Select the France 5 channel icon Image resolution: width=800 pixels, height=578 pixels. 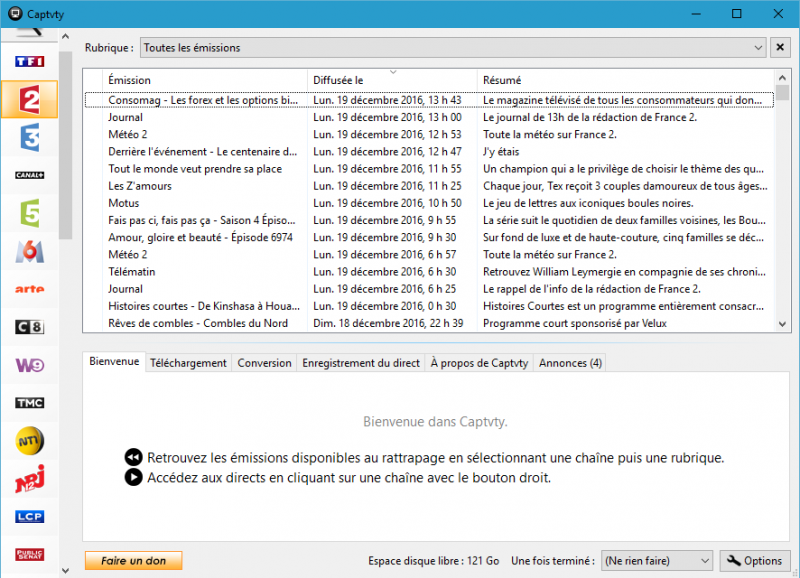(30, 213)
